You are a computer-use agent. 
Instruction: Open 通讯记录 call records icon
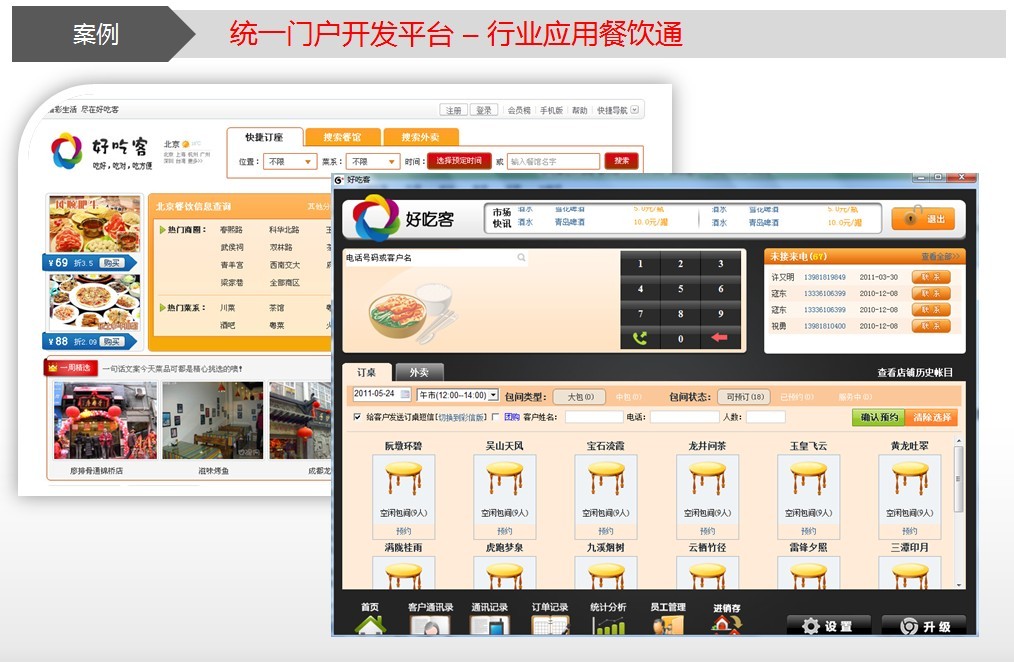click(490, 625)
